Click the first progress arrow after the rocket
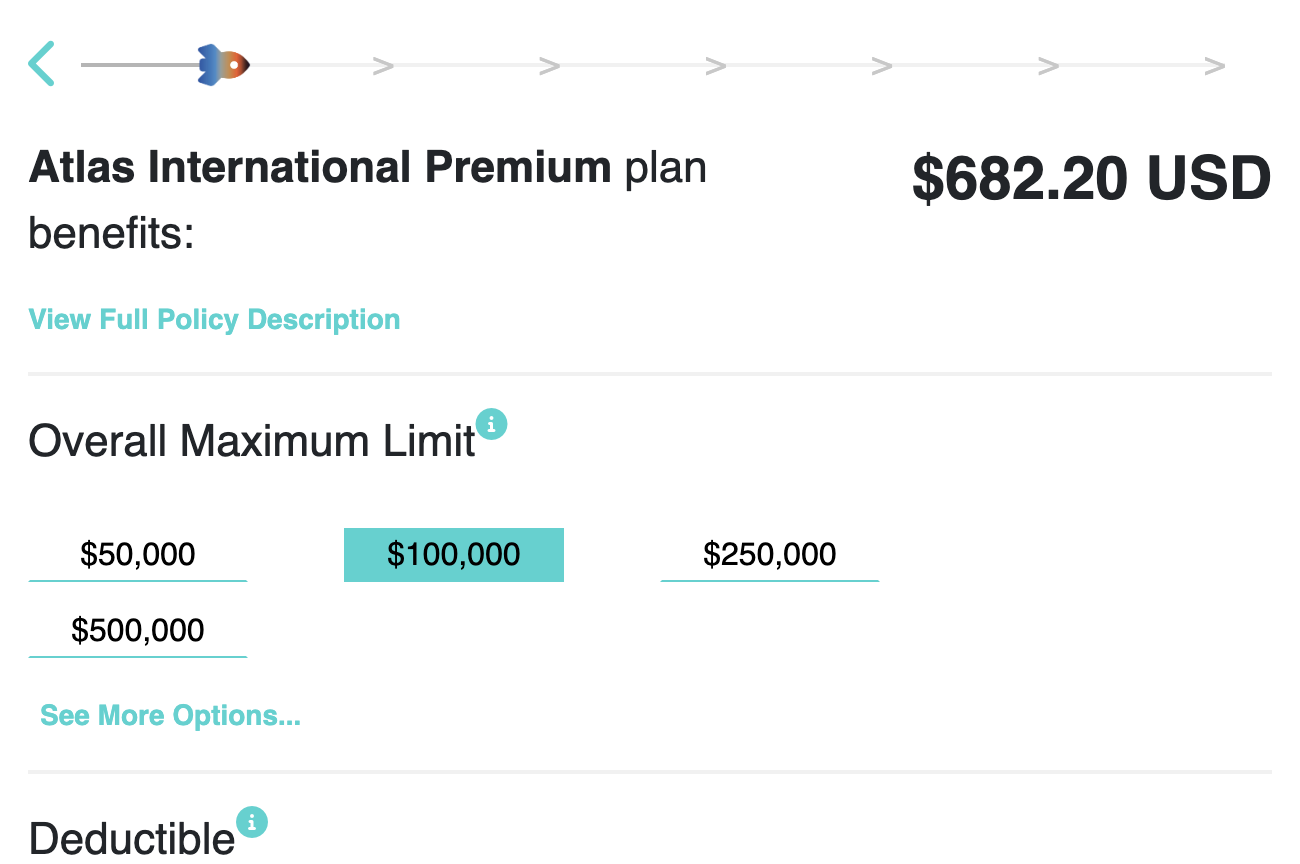The height and width of the screenshot is (864, 1300). [383, 66]
